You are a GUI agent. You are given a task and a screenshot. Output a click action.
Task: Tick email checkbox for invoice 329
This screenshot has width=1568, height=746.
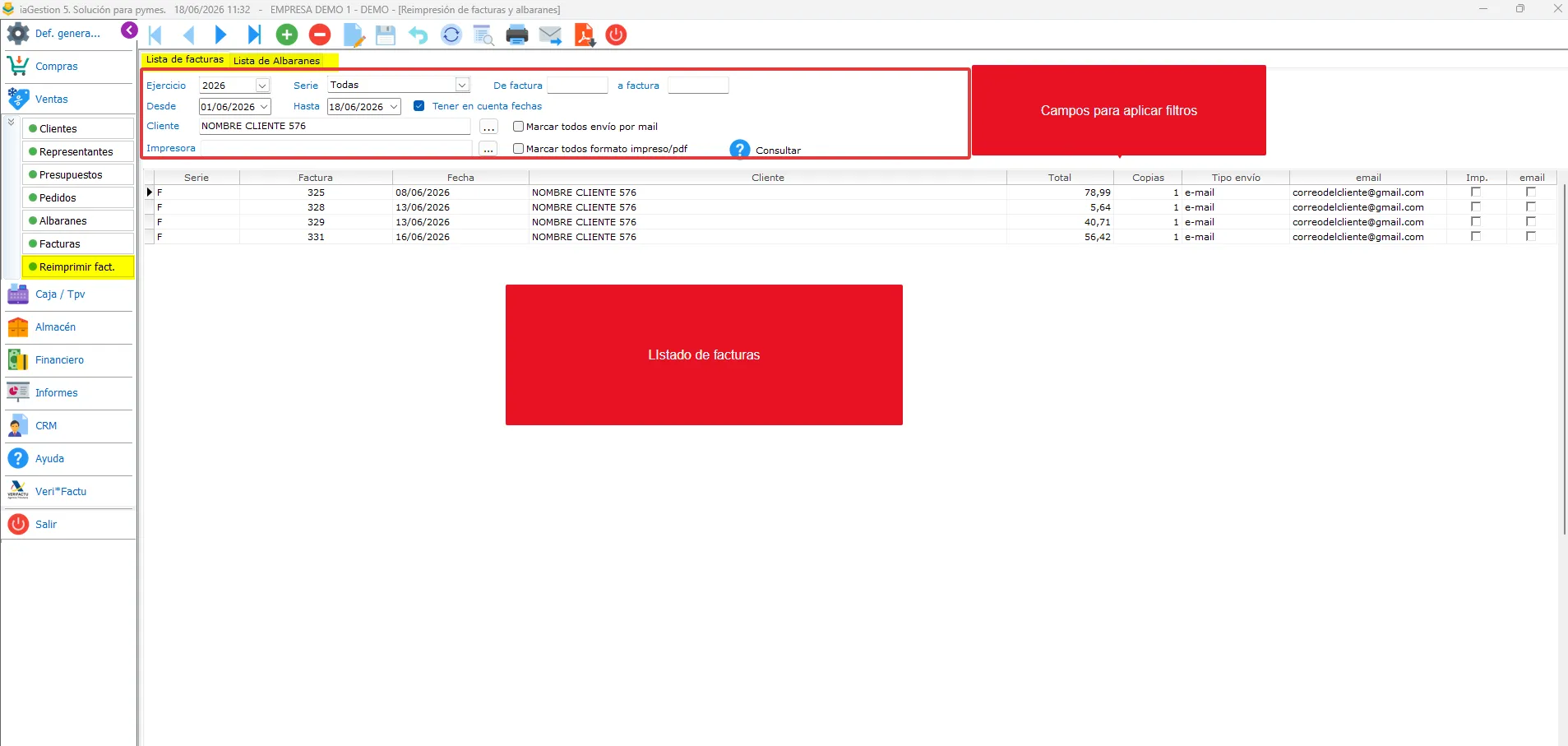click(1531, 221)
